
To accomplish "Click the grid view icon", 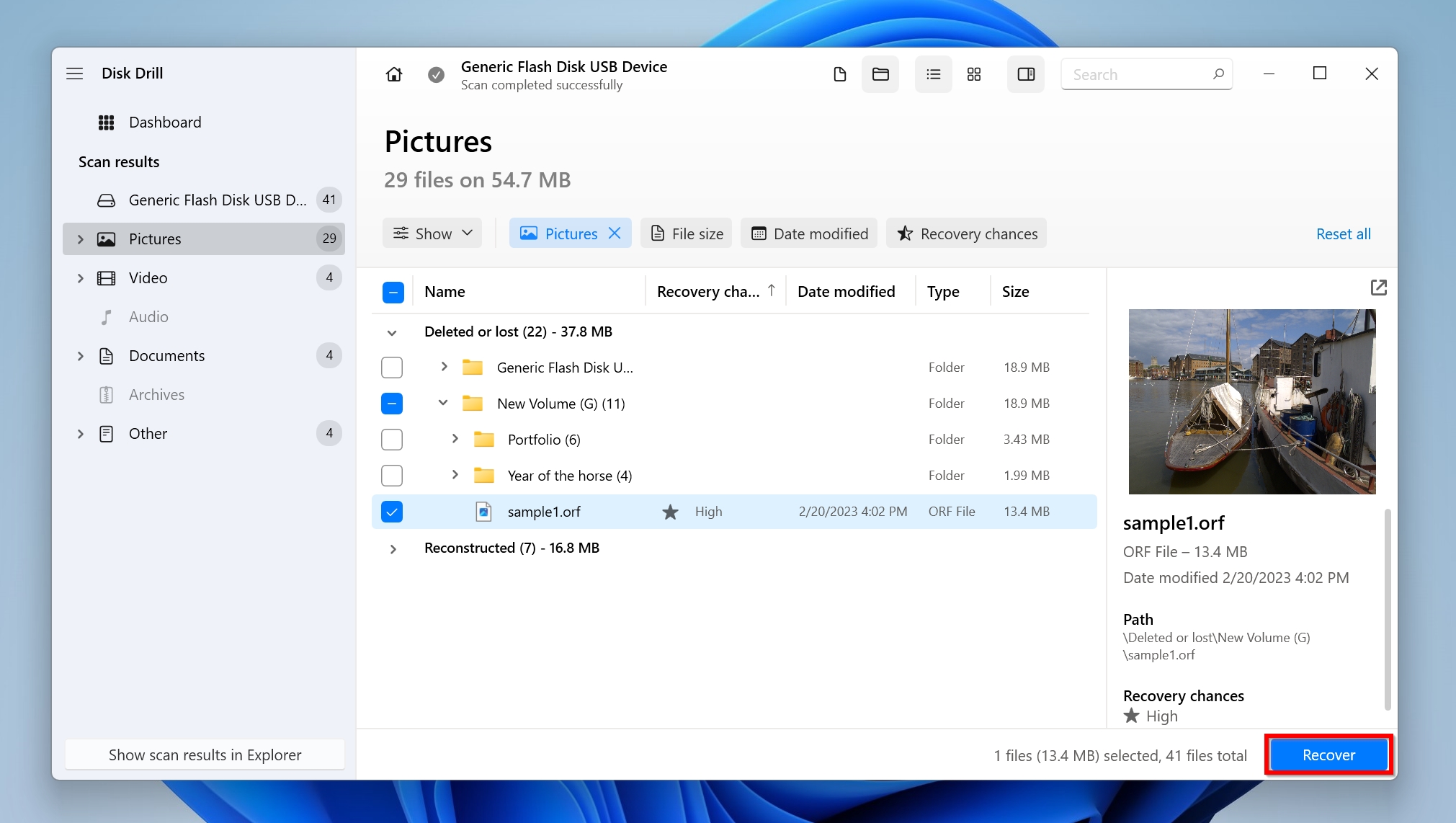I will pos(973,73).
